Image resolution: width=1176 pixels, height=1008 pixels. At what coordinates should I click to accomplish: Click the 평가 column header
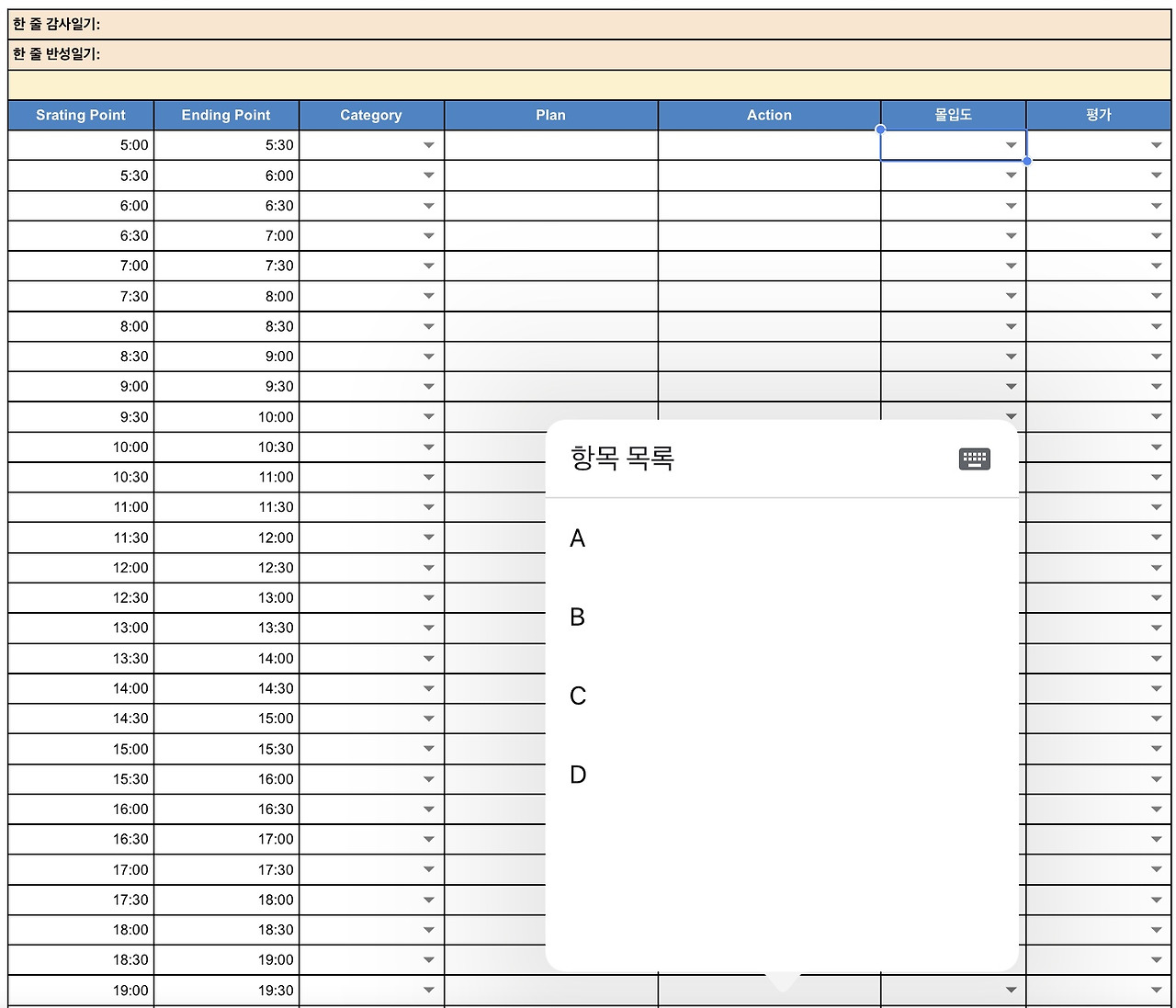tap(1099, 115)
